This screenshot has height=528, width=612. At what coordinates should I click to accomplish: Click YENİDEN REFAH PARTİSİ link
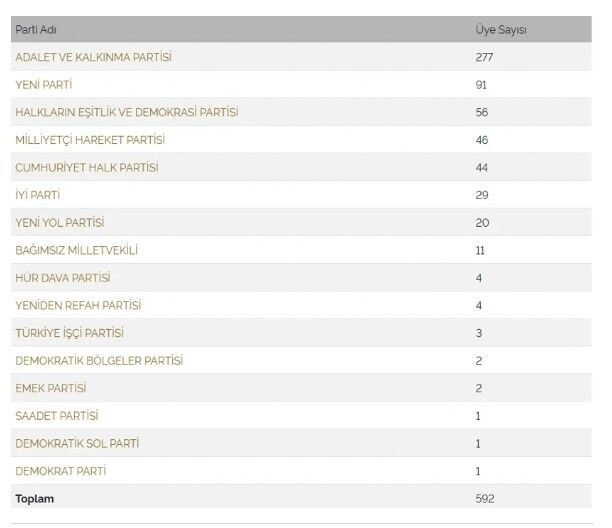click(78, 305)
